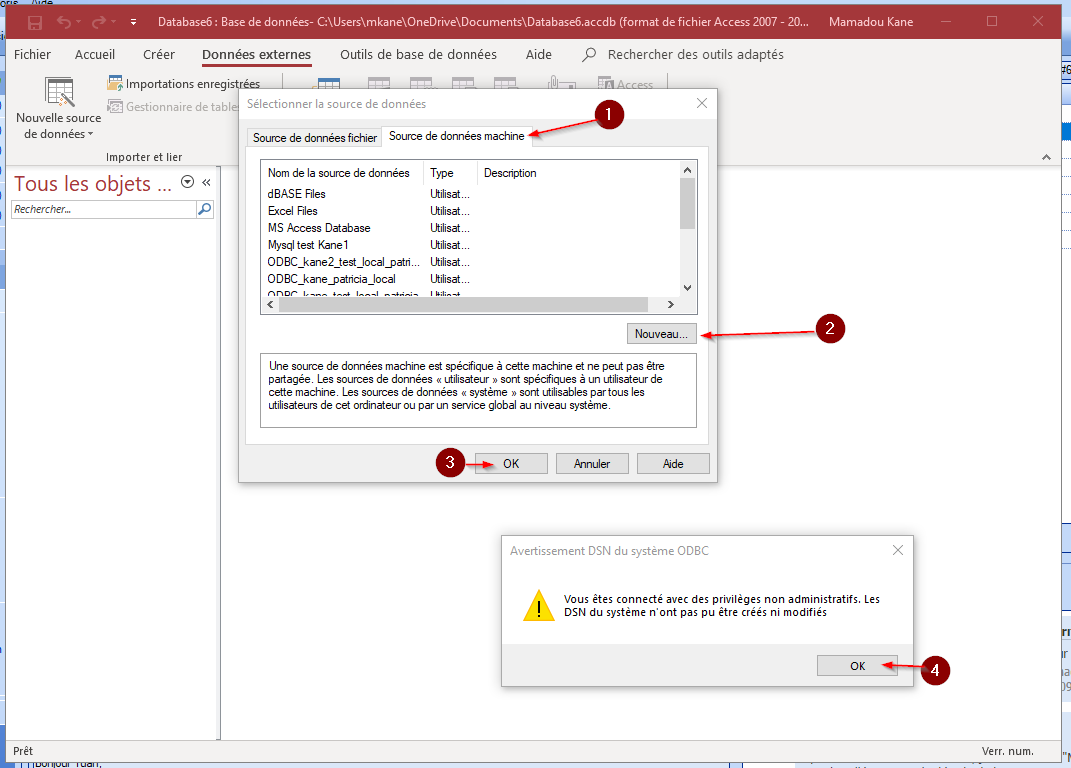Screen dimensions: 1071x768
Task: Click the Nouveau... button
Action: click(661, 333)
